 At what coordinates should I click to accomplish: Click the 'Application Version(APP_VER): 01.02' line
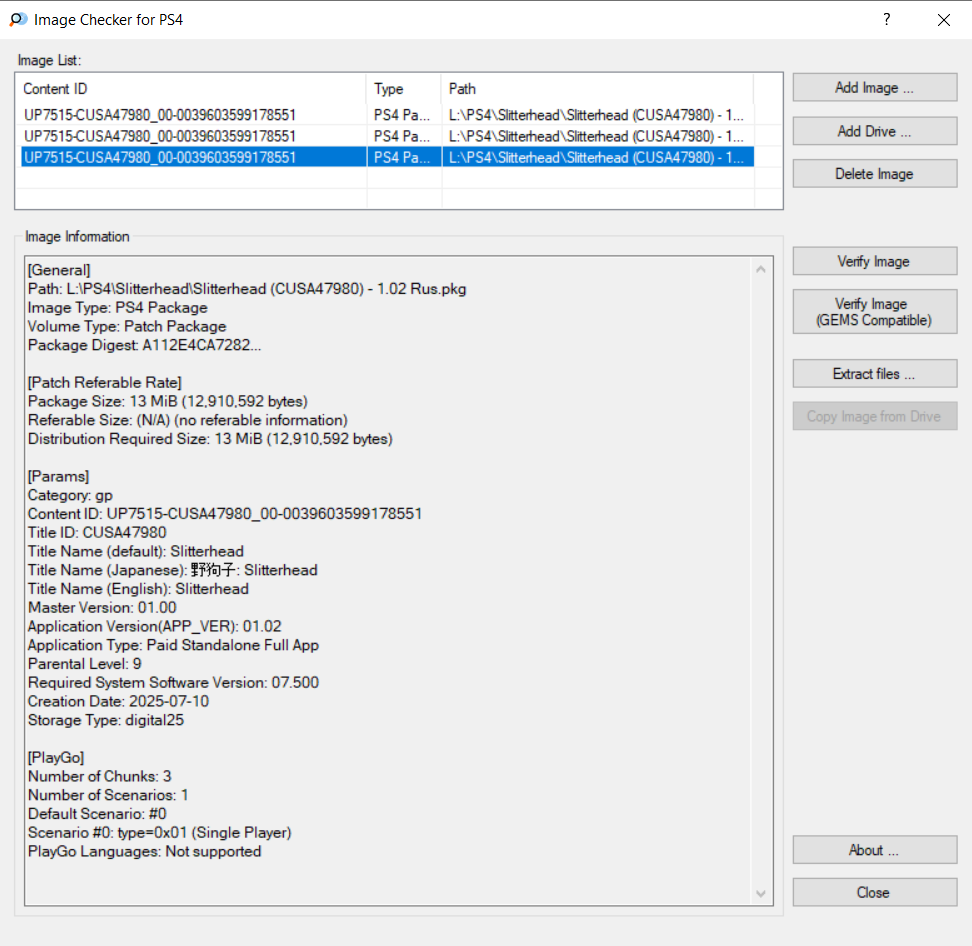[x=155, y=626]
